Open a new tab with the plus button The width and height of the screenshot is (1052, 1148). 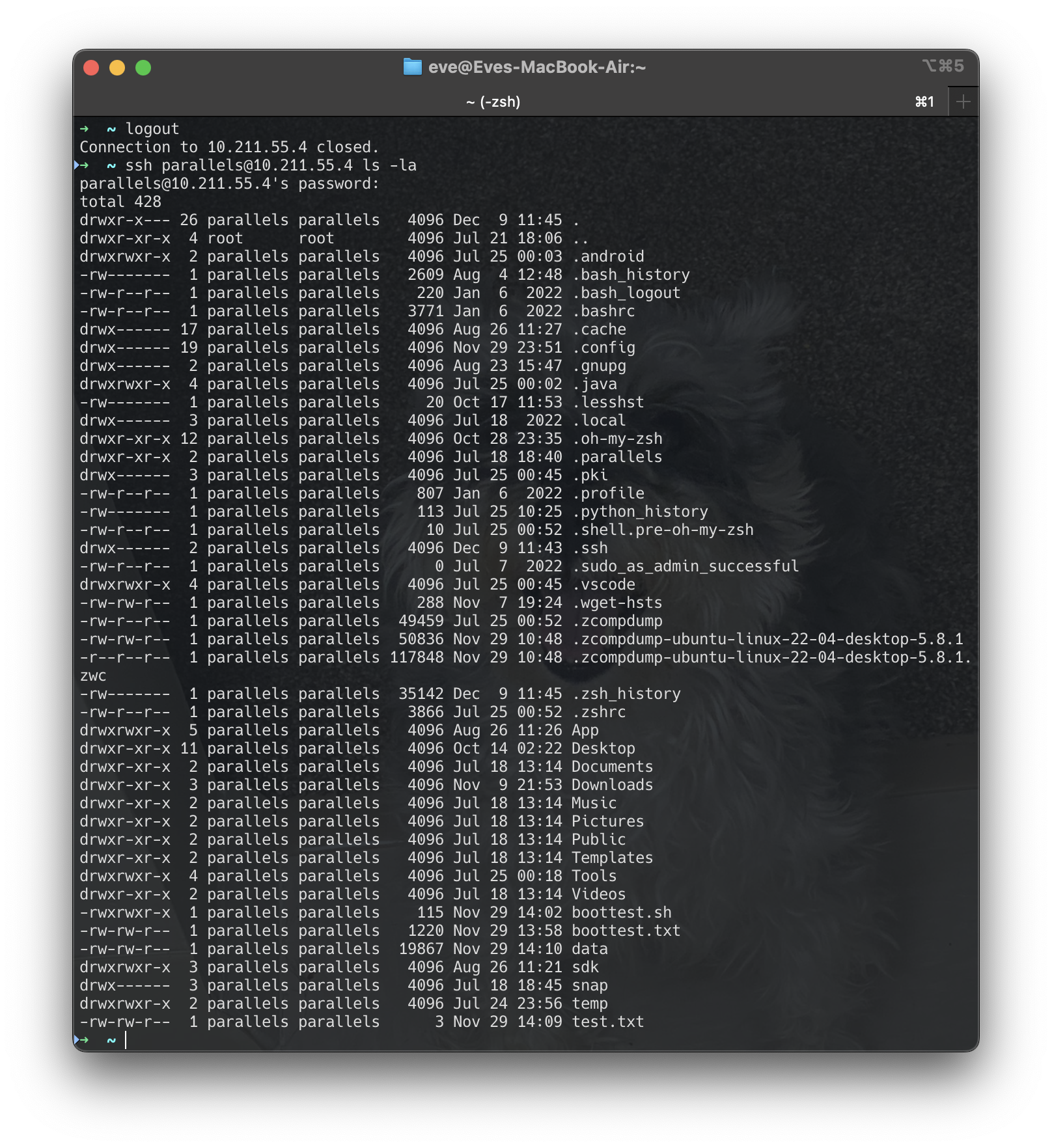tap(963, 101)
